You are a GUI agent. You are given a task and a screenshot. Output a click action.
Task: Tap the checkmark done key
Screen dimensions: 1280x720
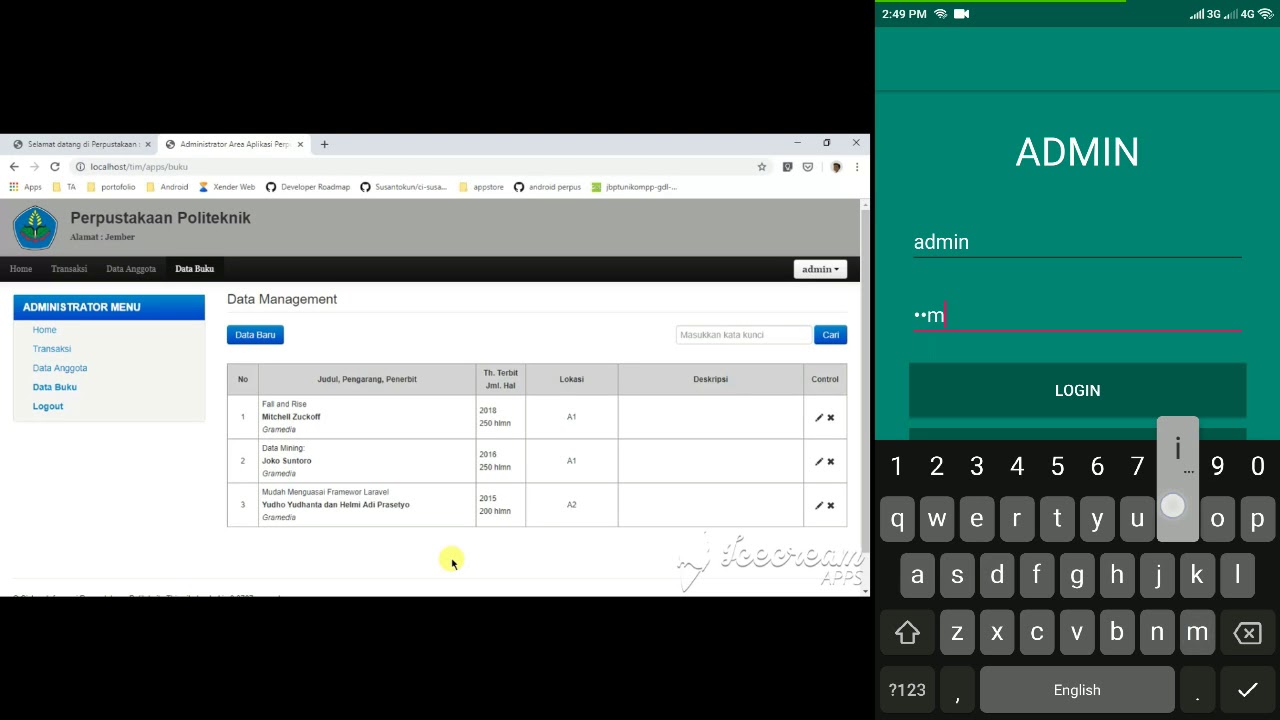click(x=1247, y=690)
